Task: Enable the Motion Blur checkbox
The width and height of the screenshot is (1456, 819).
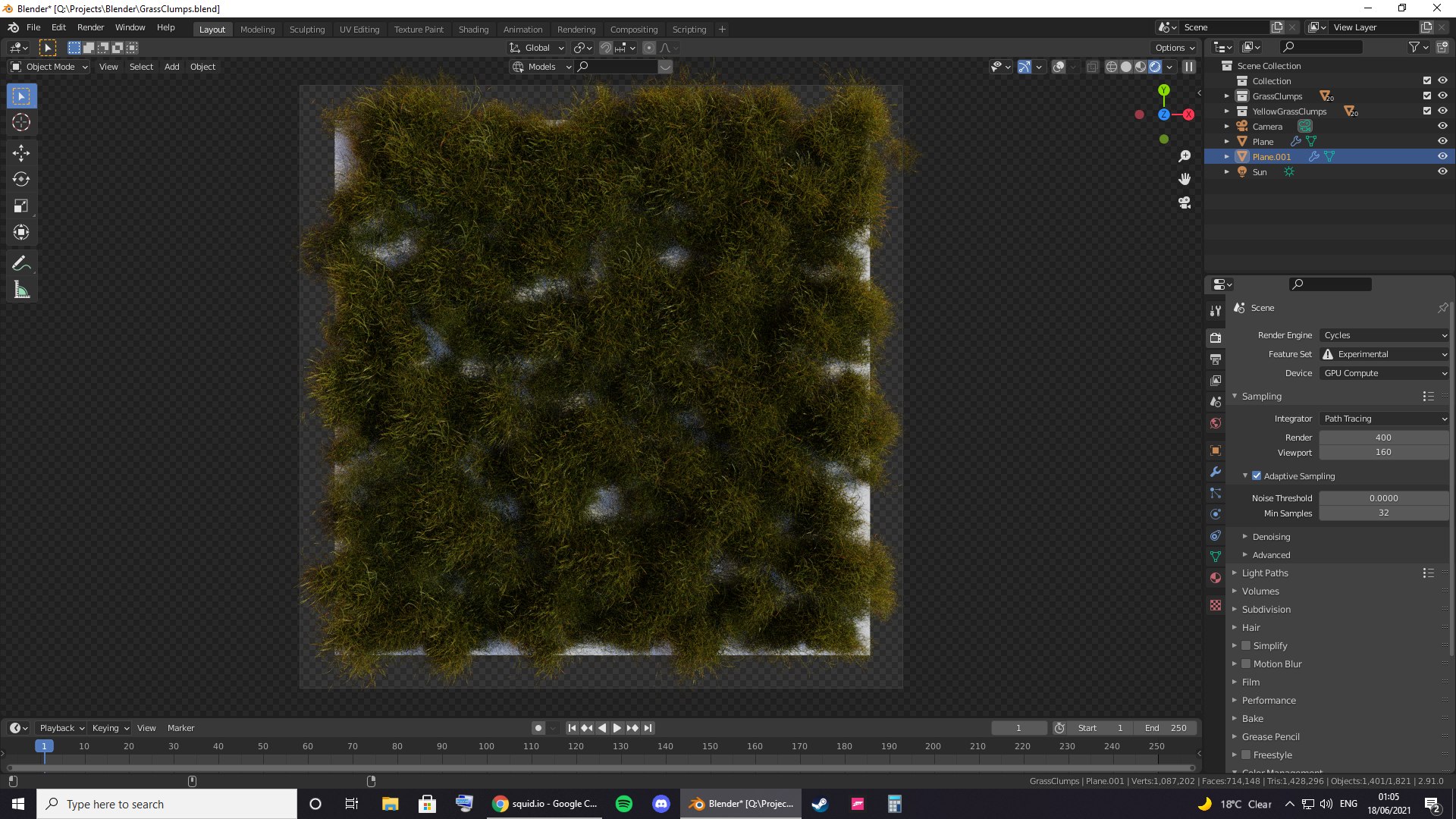Action: [x=1246, y=664]
